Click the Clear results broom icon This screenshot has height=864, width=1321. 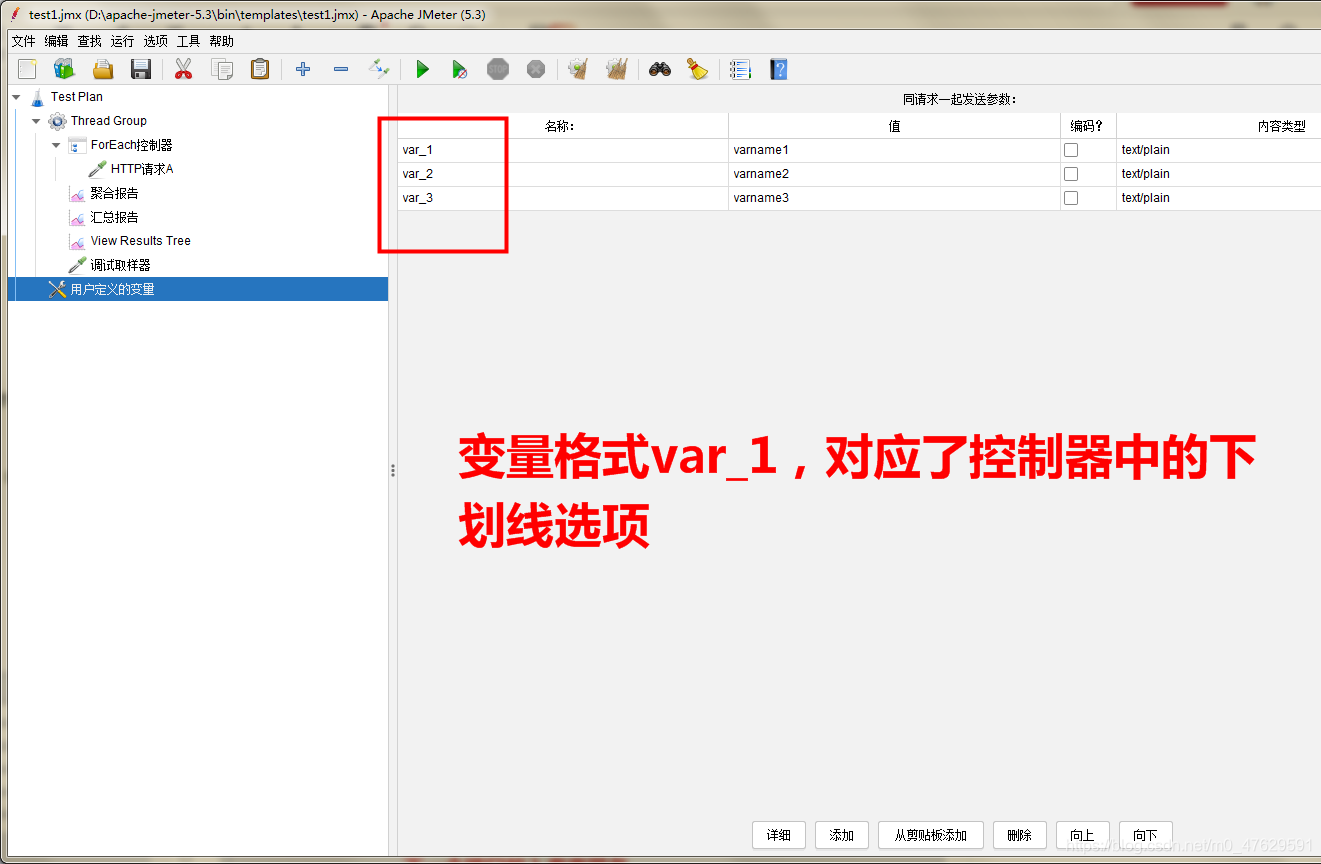pyautogui.click(x=578, y=69)
